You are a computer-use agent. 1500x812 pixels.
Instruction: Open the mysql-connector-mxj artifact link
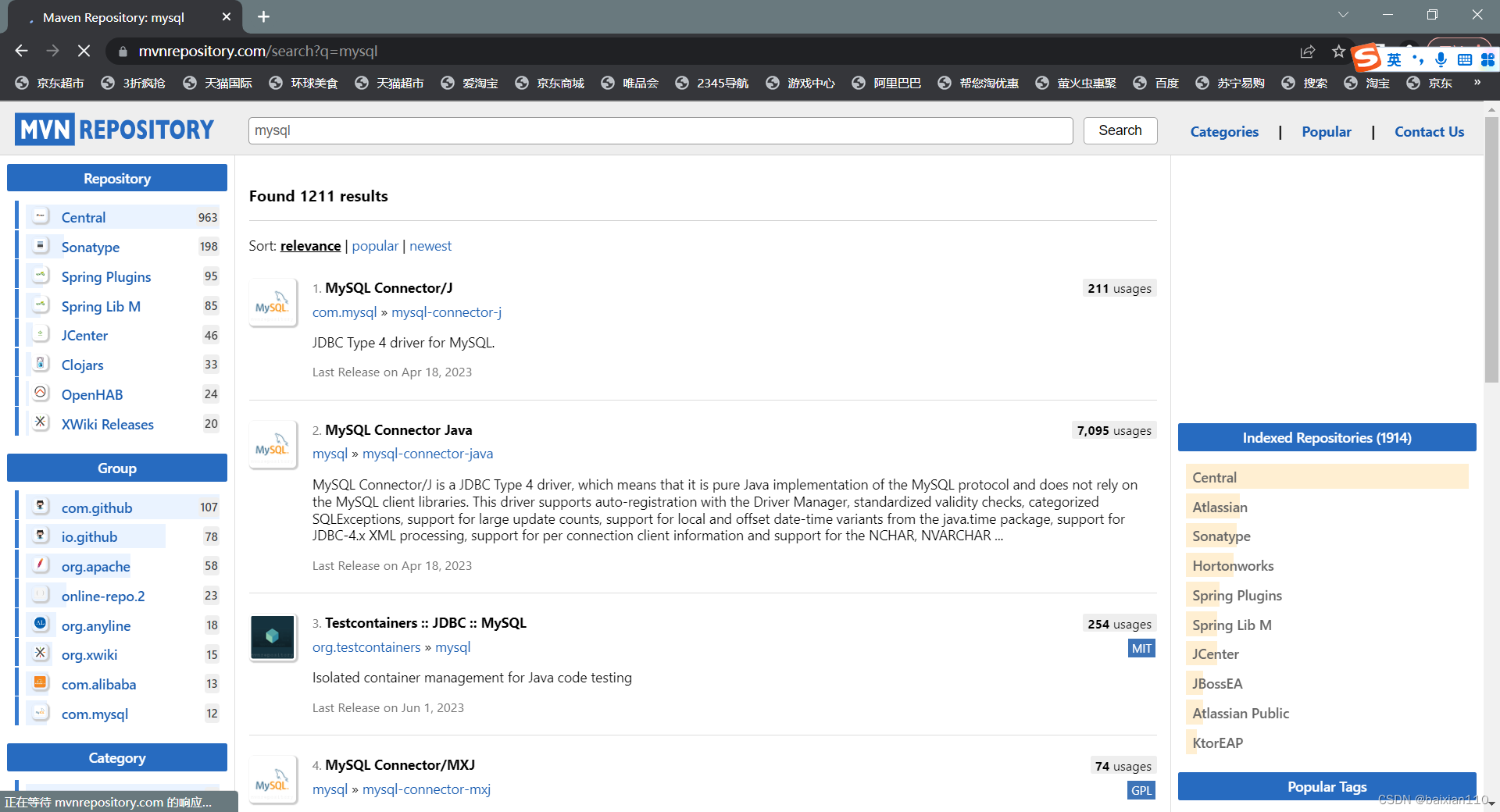pyautogui.click(x=427, y=789)
